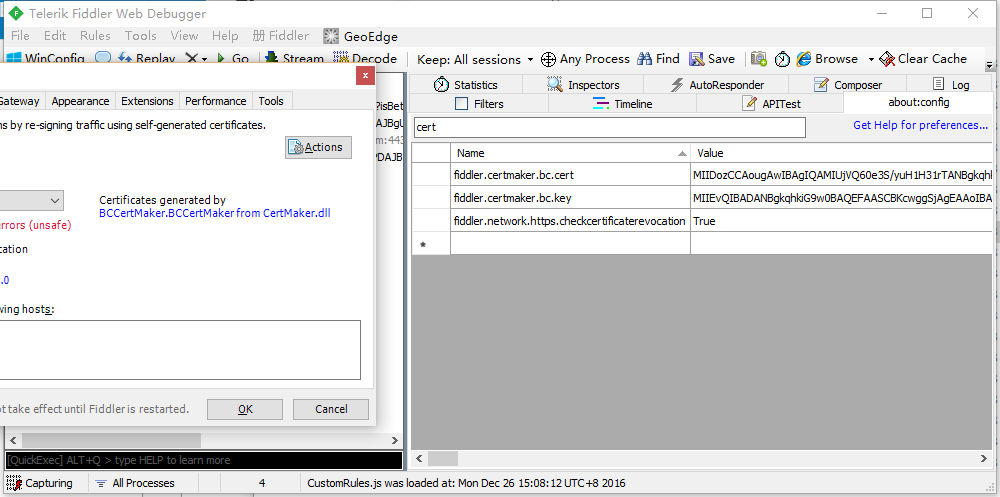The width and height of the screenshot is (1000, 497).
Task: Click the Find binoculars button
Action: (x=659, y=59)
